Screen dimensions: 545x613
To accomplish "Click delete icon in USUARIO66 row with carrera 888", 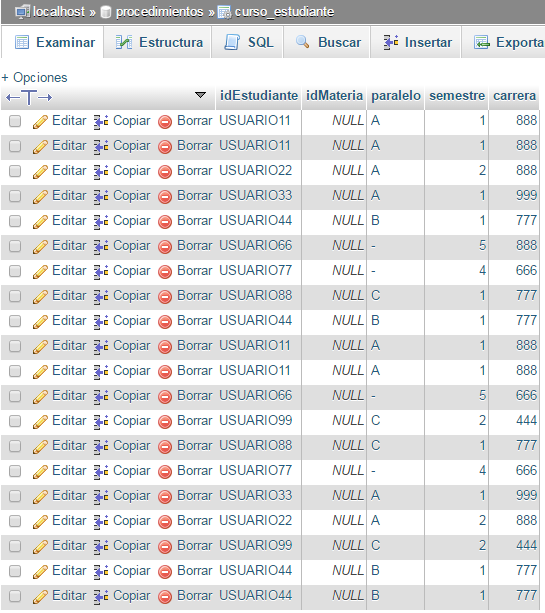I will click(165, 247).
